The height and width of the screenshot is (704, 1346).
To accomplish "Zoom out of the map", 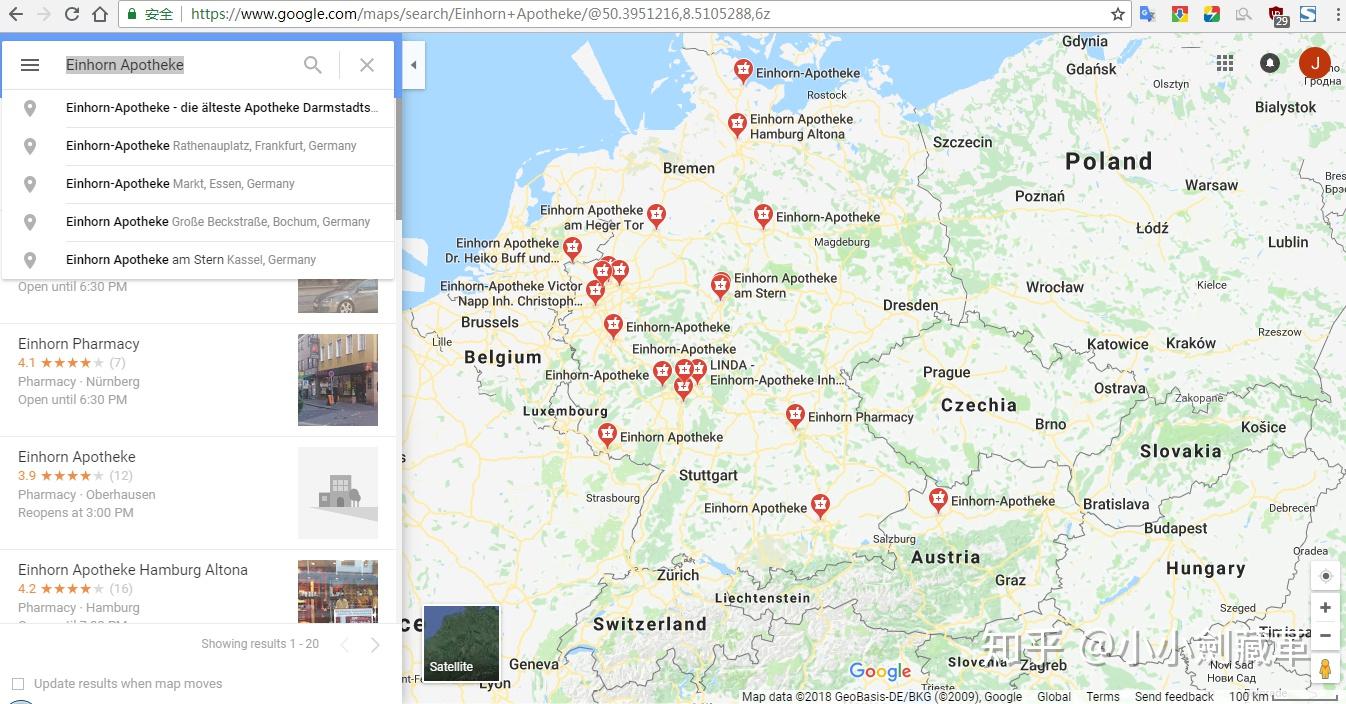I will click(1326, 635).
